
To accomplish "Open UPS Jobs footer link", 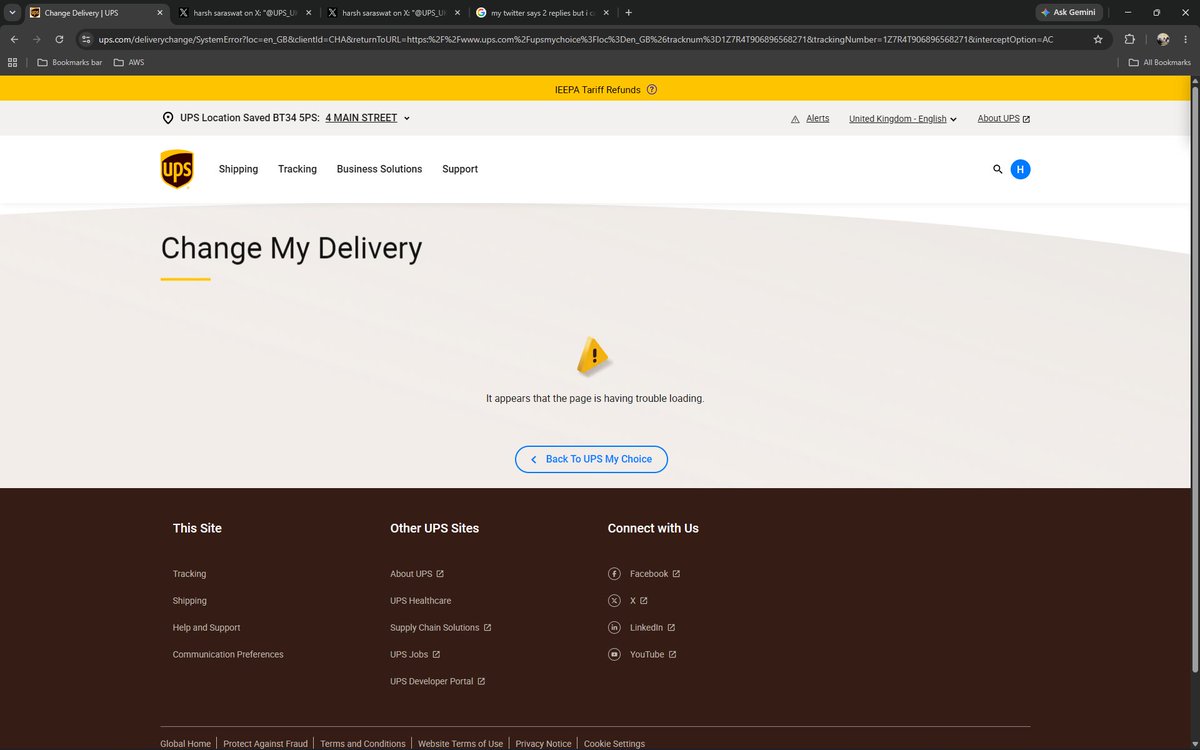I will (415, 655).
